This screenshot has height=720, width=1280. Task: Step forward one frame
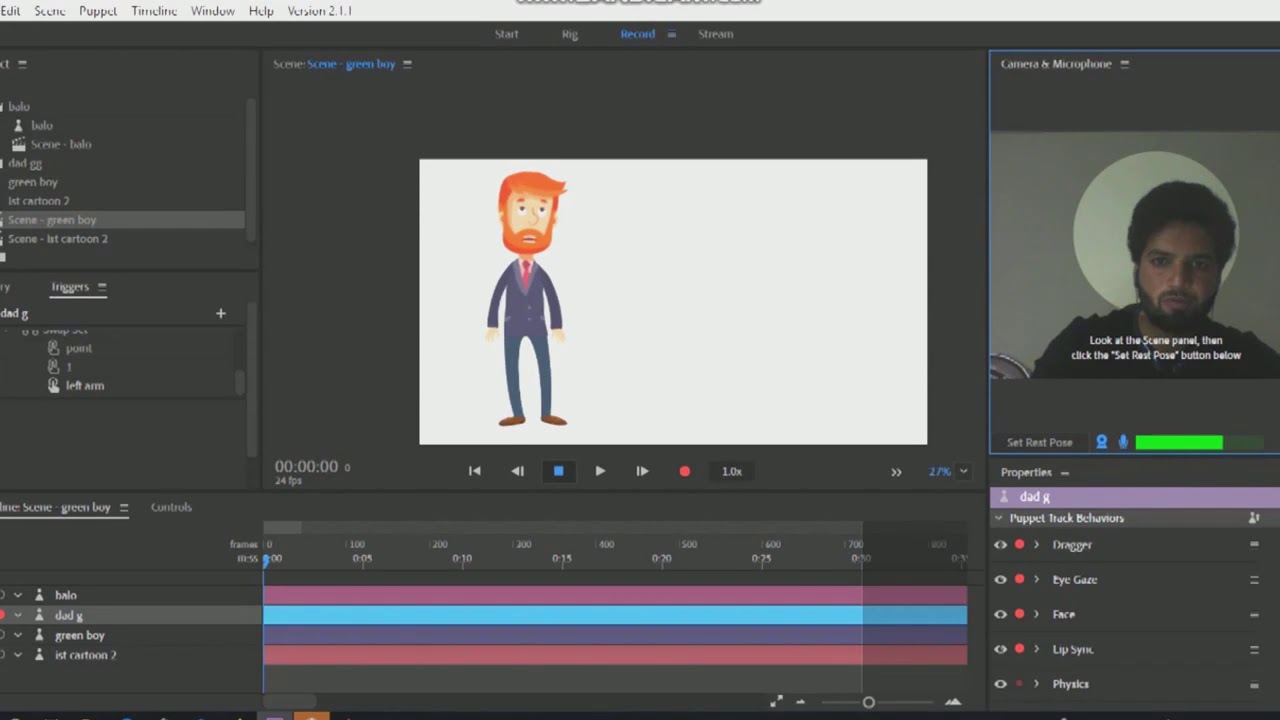[642, 471]
